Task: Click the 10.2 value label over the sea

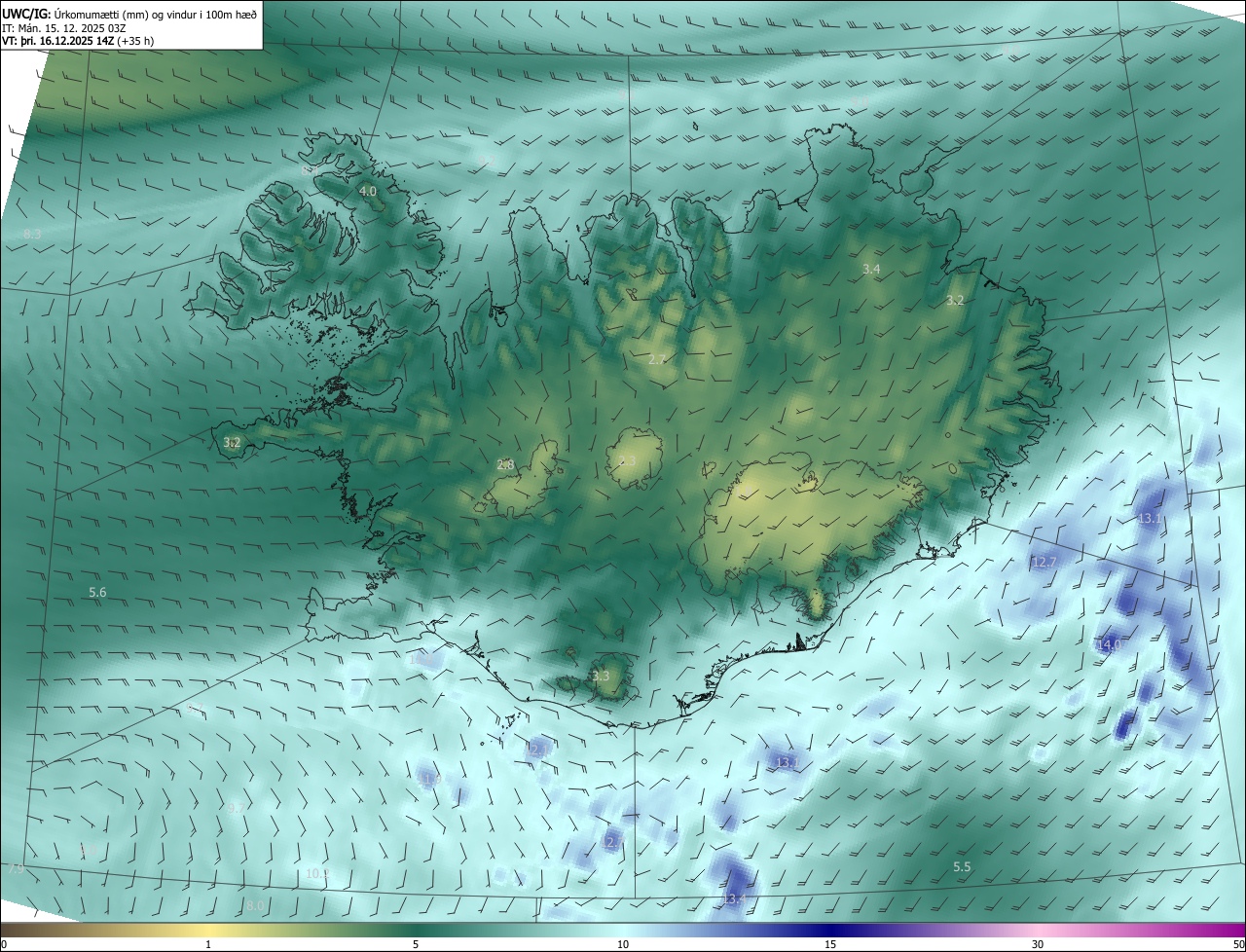Action: [317, 873]
